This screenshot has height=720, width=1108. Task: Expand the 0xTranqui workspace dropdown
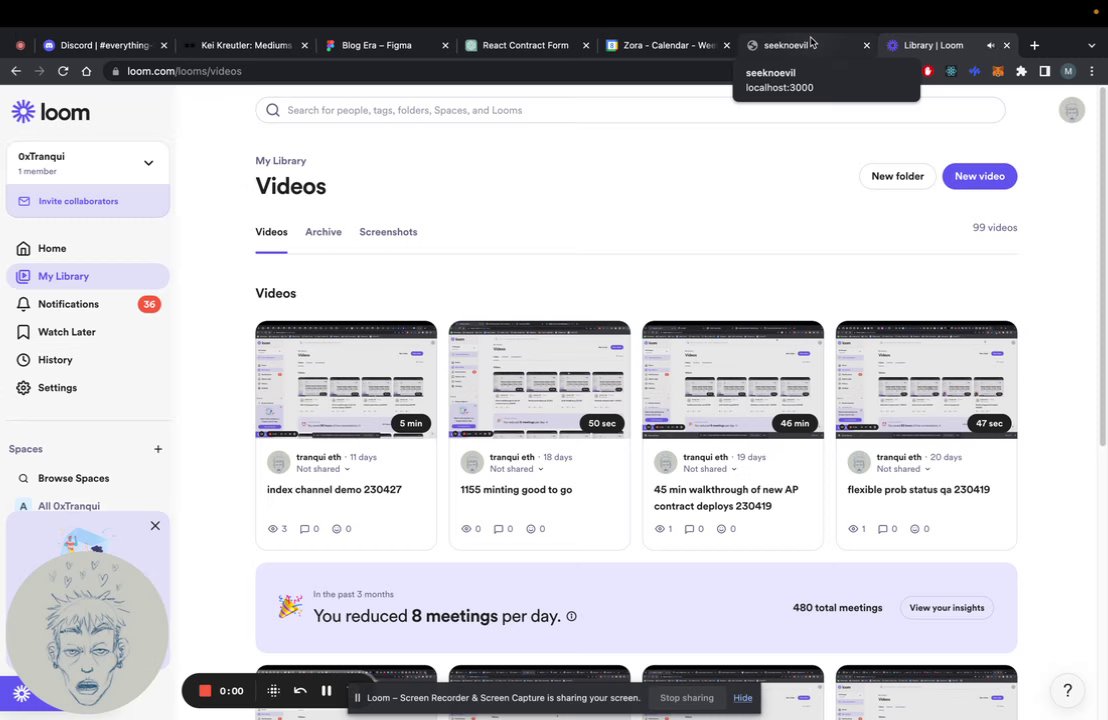coord(148,163)
